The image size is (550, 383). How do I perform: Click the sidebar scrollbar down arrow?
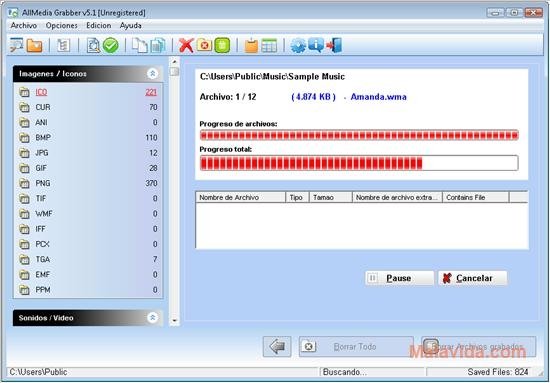click(174, 321)
